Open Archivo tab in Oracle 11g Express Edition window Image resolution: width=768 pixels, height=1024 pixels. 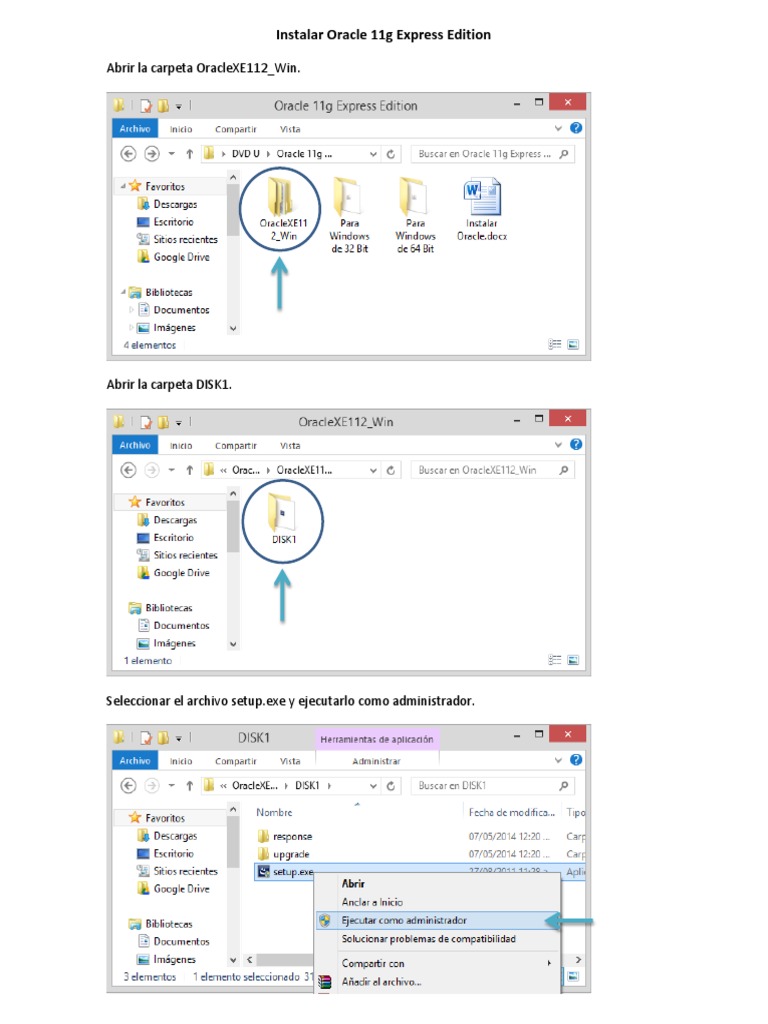(135, 129)
